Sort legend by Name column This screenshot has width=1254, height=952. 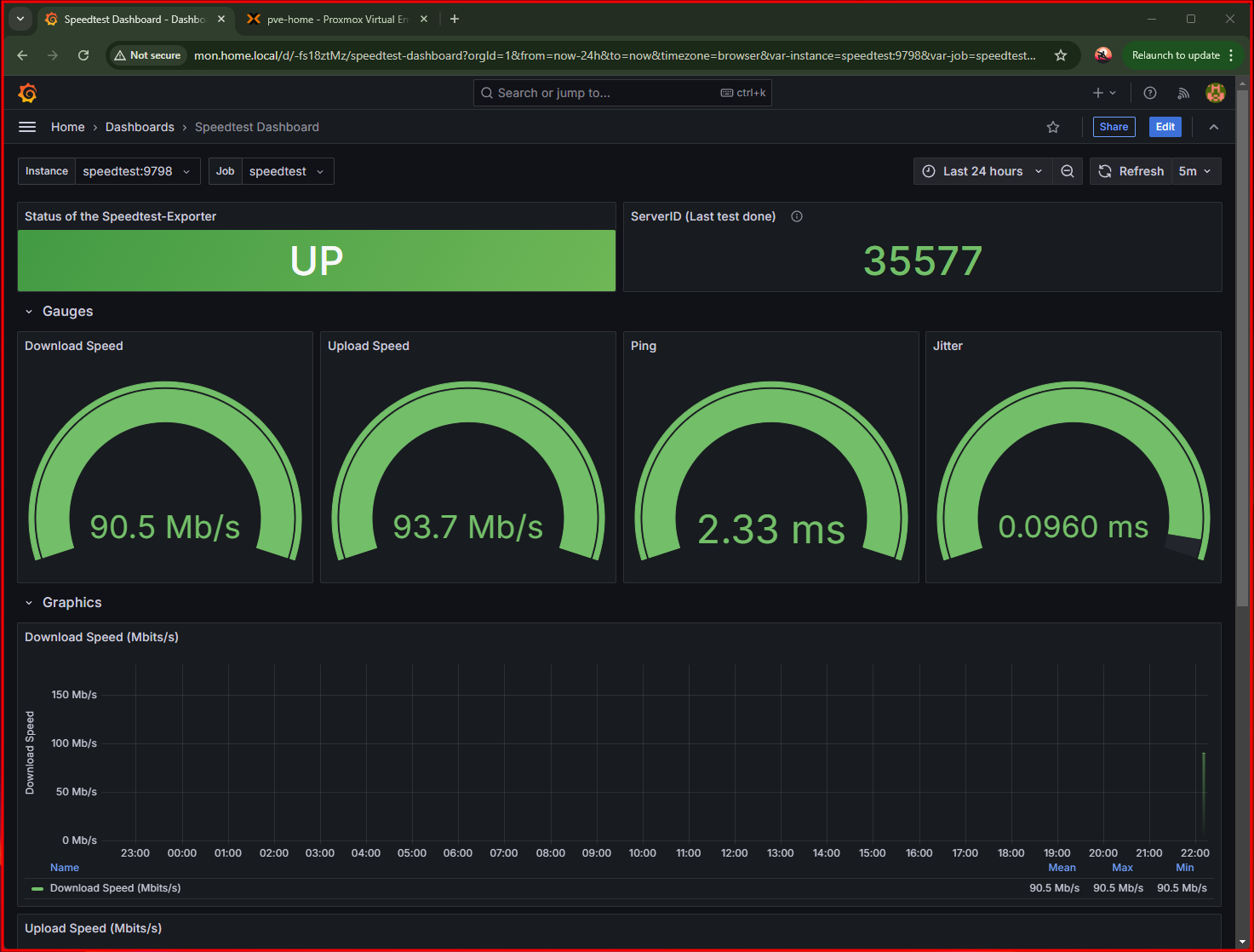(65, 868)
